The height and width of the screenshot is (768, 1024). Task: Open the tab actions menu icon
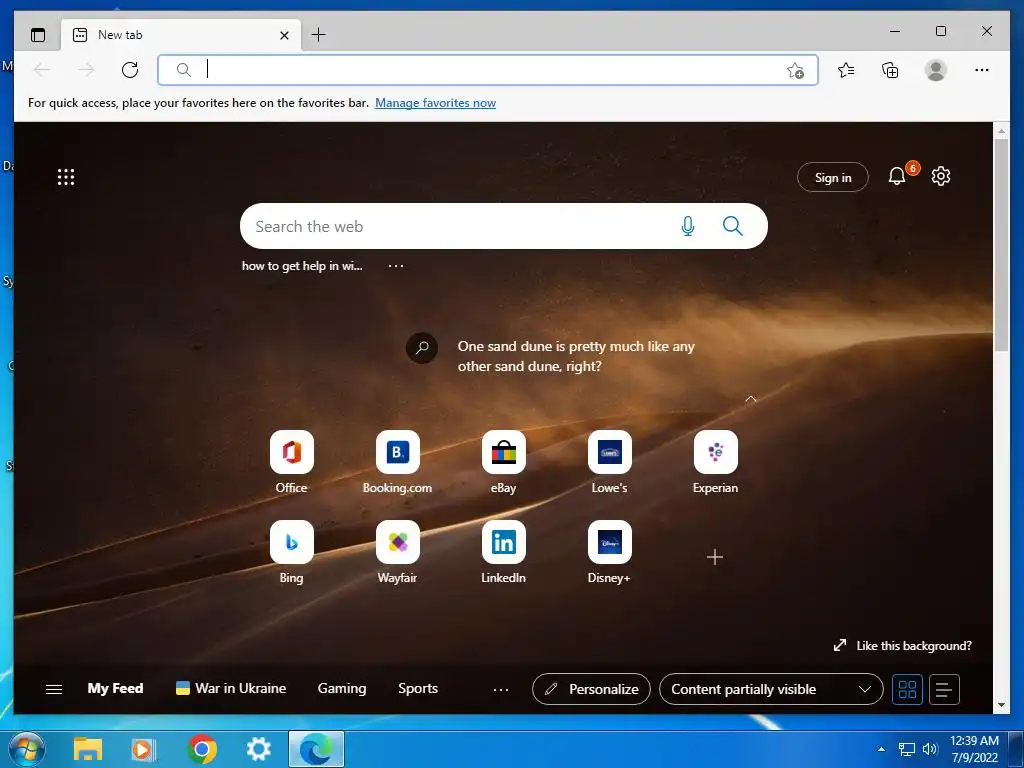pyautogui.click(x=38, y=35)
